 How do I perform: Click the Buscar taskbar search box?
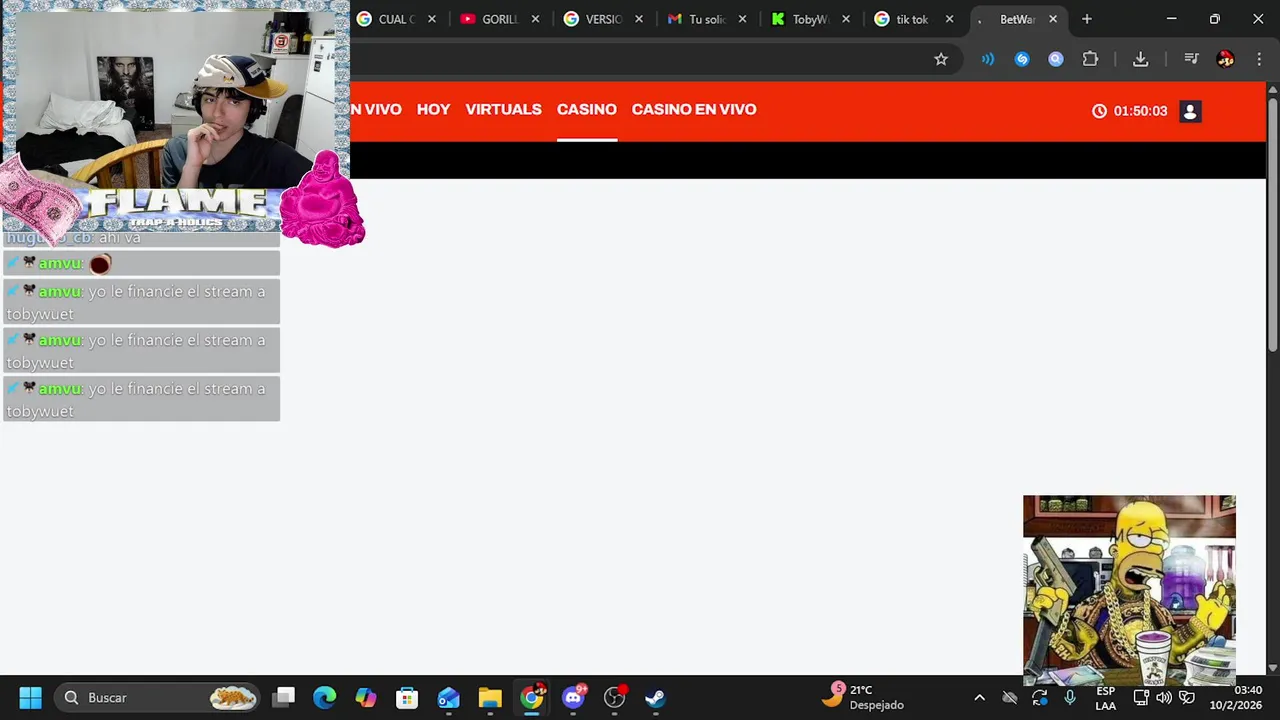158,698
